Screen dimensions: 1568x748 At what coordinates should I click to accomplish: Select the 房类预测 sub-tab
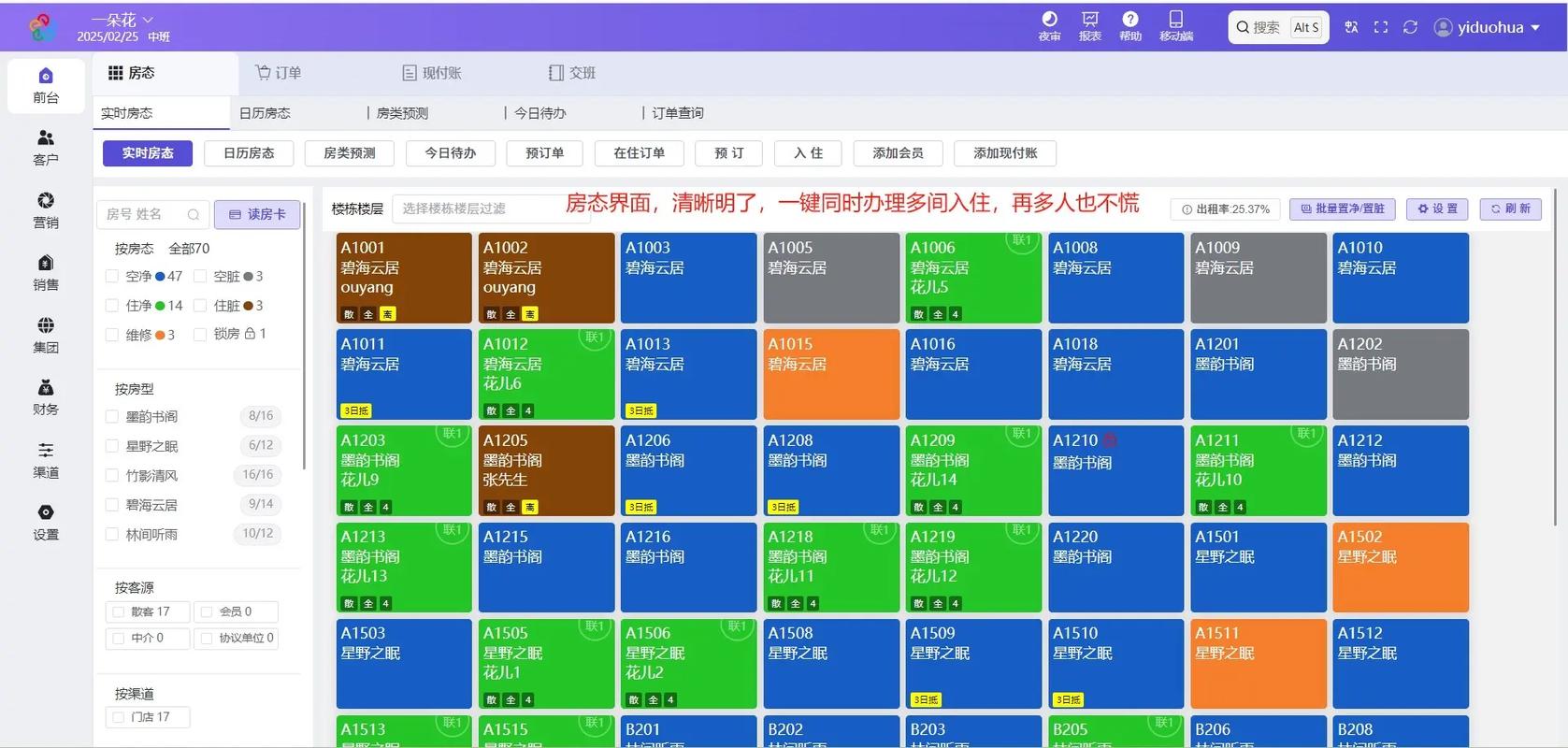402,113
